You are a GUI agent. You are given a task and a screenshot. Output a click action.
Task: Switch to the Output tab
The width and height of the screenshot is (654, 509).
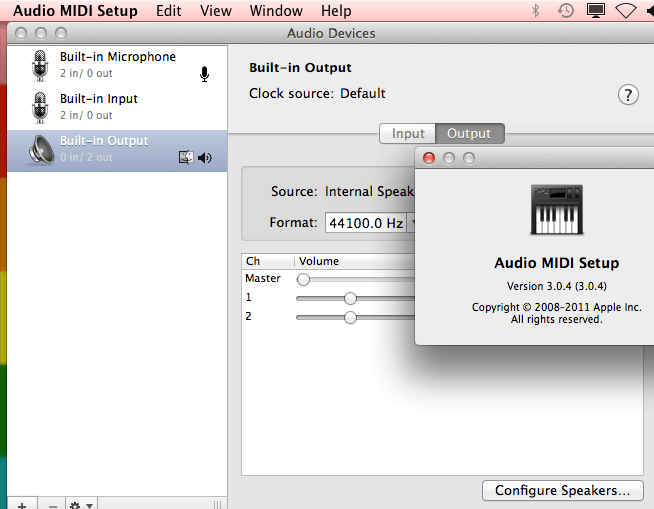470,134
